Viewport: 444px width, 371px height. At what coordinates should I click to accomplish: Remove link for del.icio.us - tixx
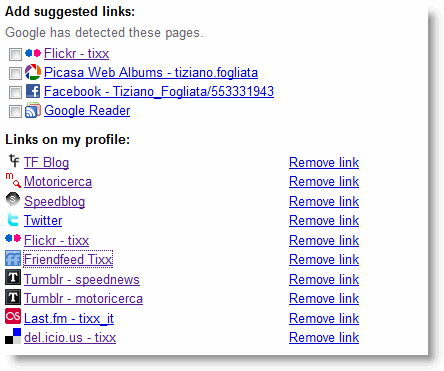(324, 337)
